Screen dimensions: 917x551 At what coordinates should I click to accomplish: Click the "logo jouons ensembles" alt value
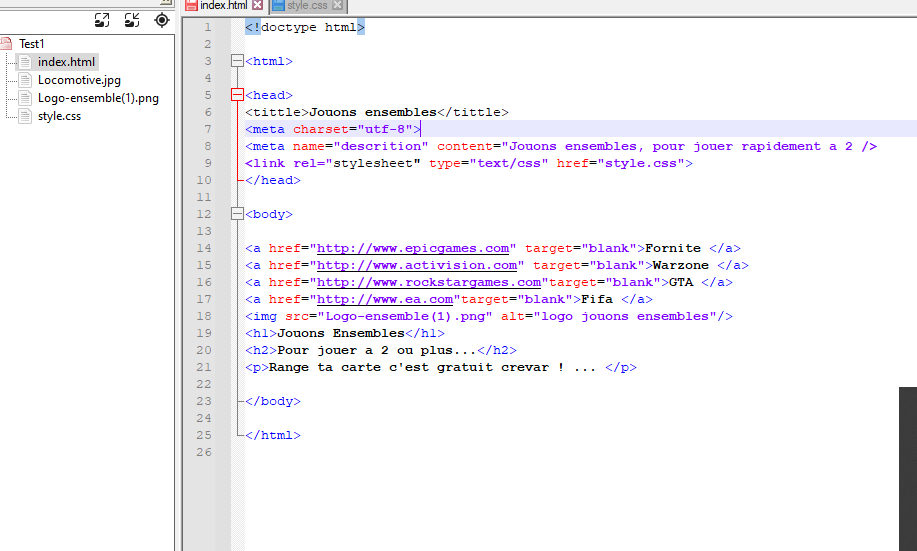625,316
